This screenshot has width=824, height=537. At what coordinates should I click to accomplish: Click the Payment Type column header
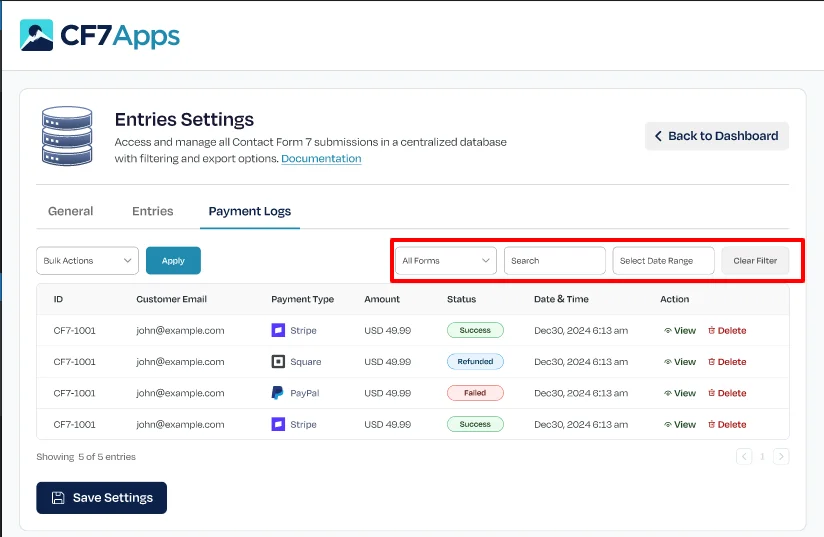click(x=302, y=299)
